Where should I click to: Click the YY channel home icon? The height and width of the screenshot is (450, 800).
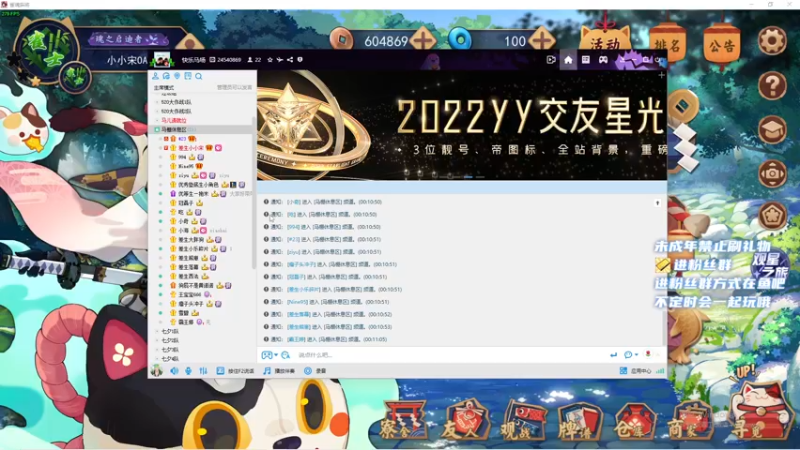coord(568,60)
